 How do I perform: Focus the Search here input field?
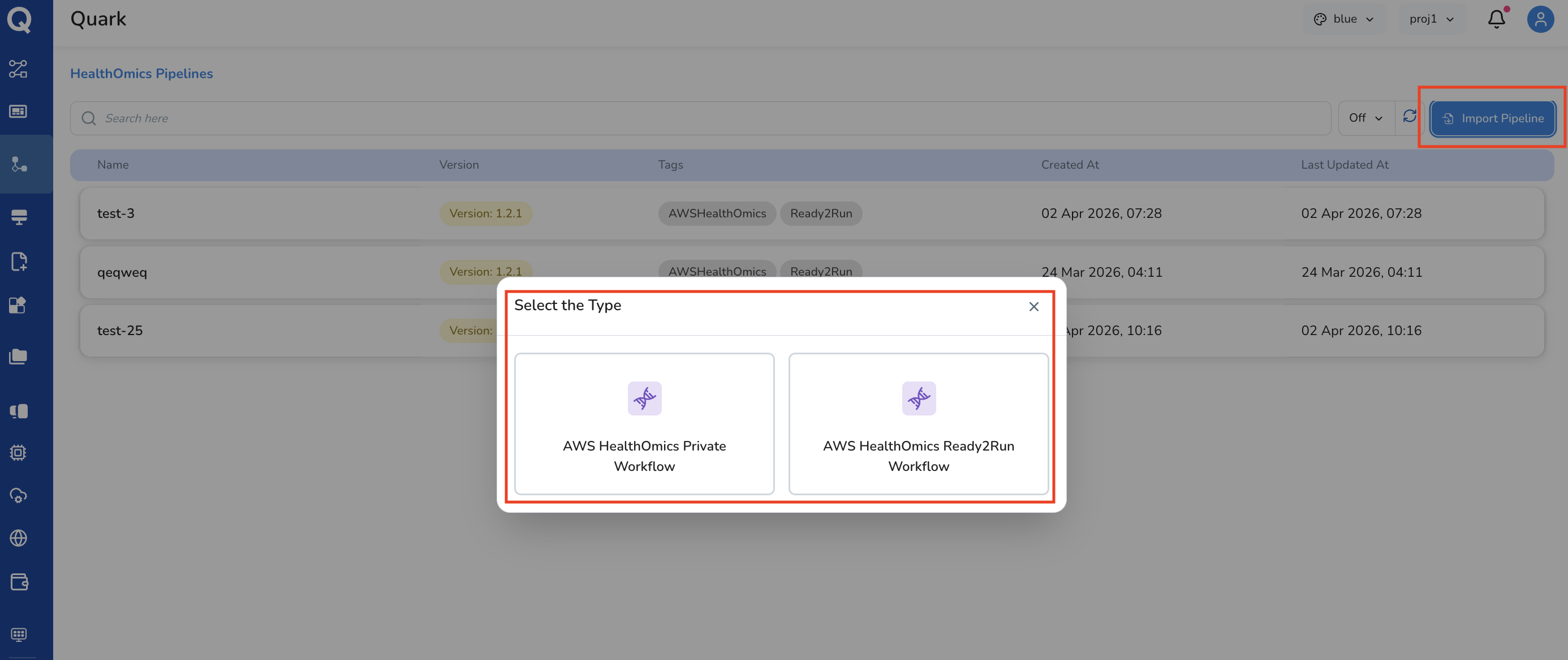(700, 118)
